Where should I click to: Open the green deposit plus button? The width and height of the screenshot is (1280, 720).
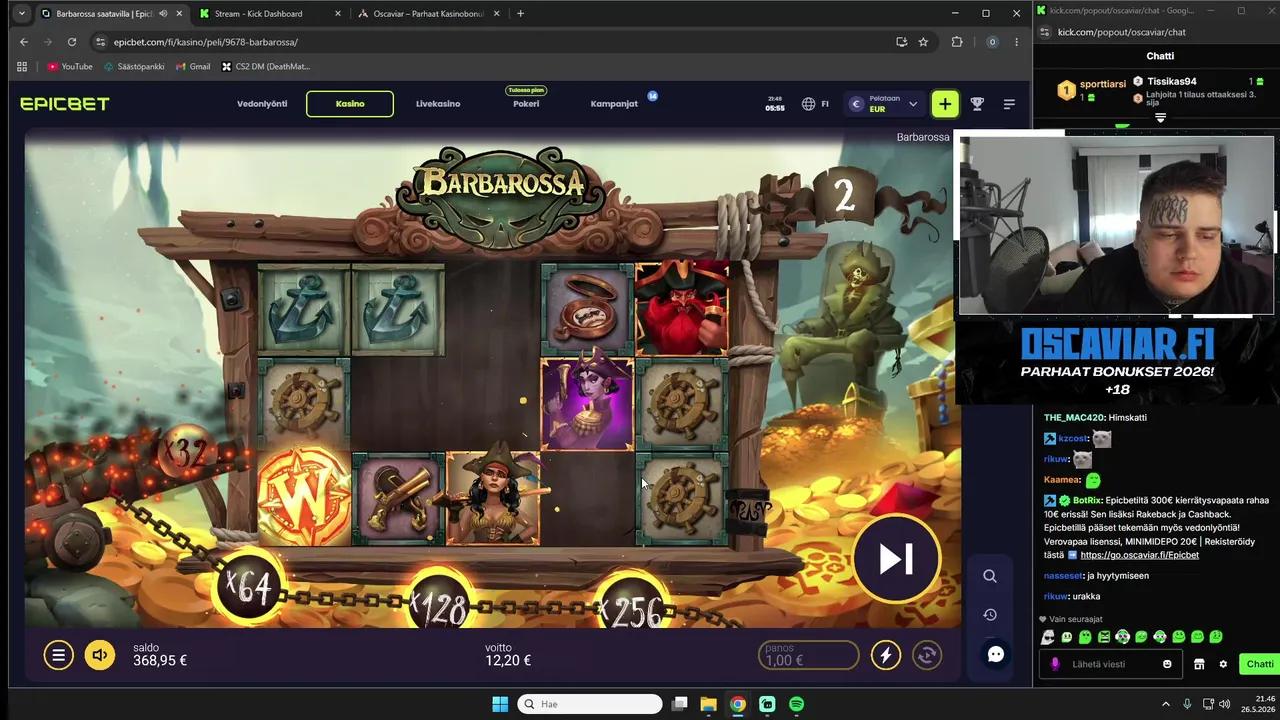(945, 104)
